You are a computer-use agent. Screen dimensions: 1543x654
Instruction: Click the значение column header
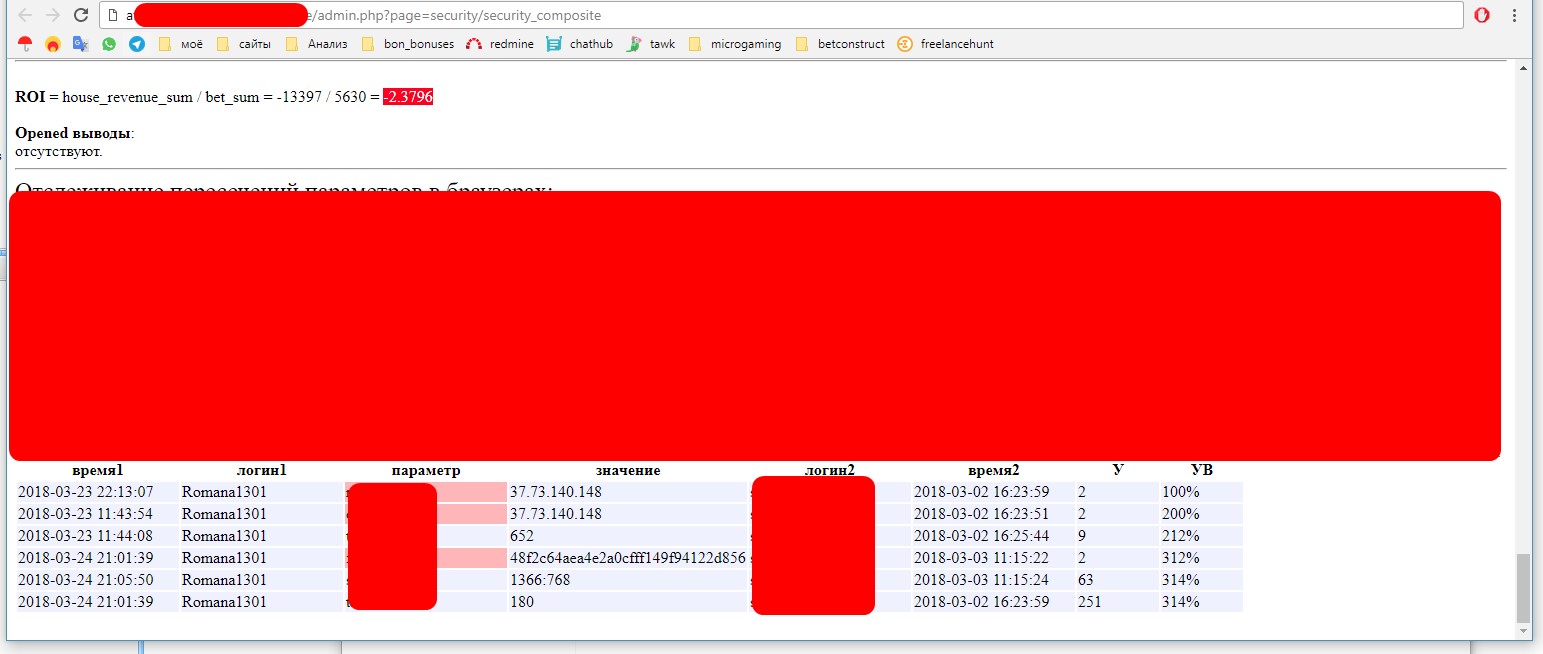[628, 470]
